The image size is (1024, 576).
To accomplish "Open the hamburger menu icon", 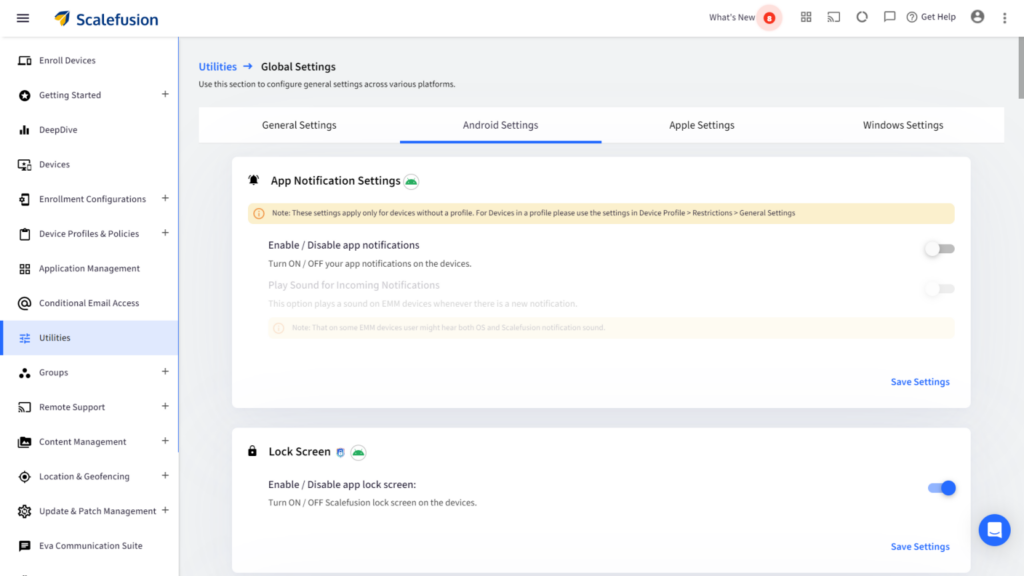I will coord(23,18).
